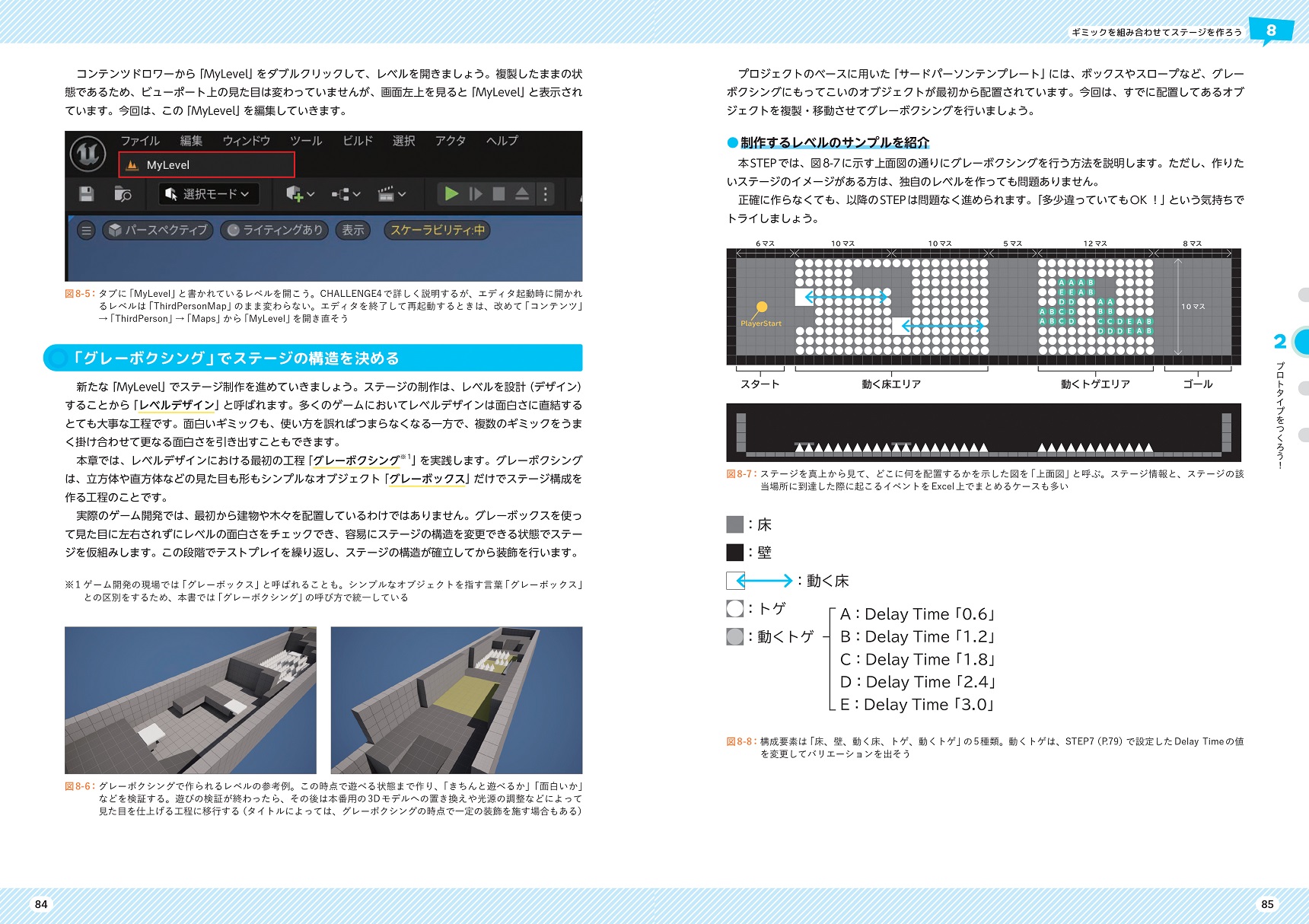This screenshot has height=924, width=1309.
Task: Click the cinematics clapperboard icon
Action: point(391,194)
